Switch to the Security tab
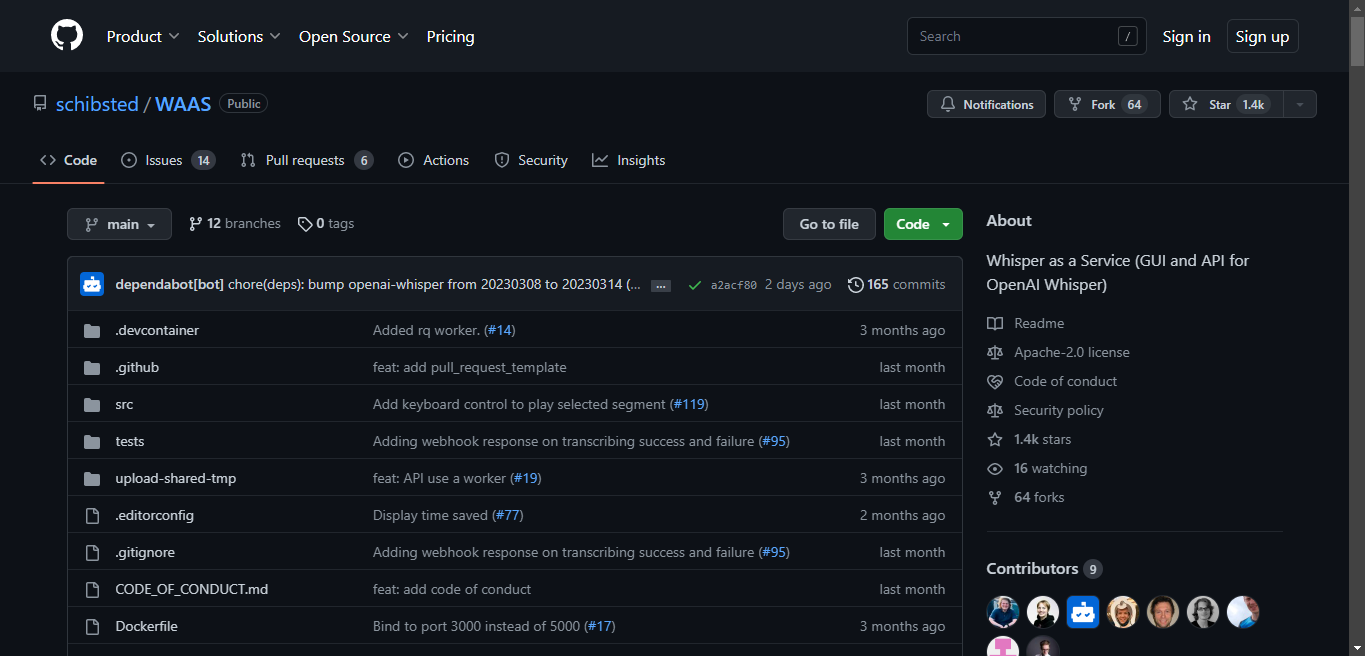1365x656 pixels. pyautogui.click(x=531, y=160)
